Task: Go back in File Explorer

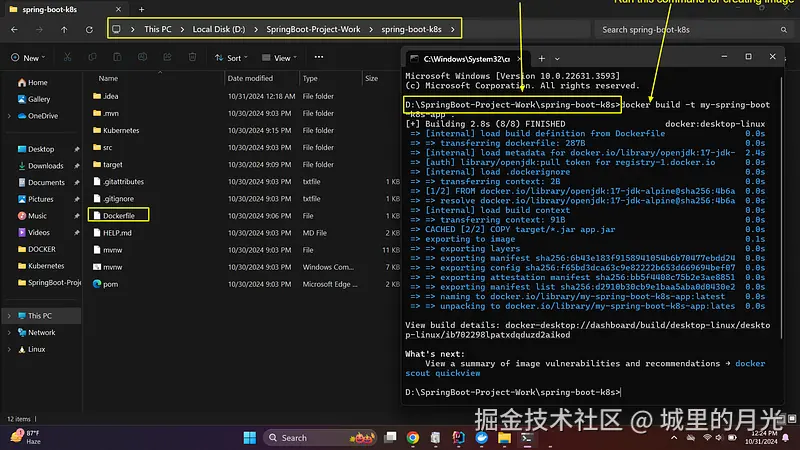Action: (x=14, y=30)
